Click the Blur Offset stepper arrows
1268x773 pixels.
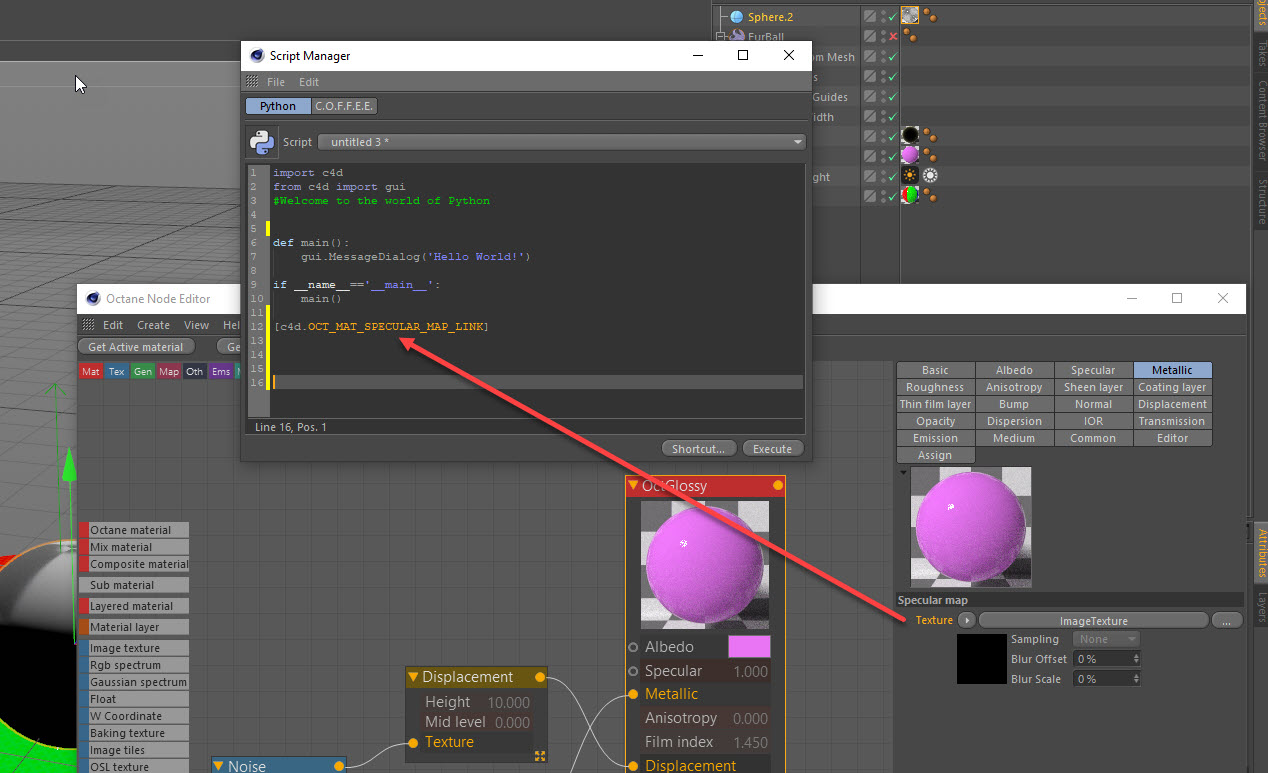1135,659
